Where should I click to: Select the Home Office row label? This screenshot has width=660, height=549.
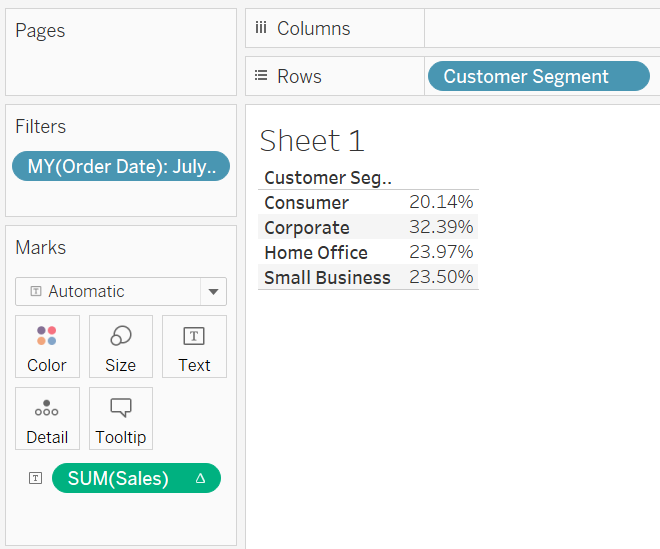(x=316, y=252)
